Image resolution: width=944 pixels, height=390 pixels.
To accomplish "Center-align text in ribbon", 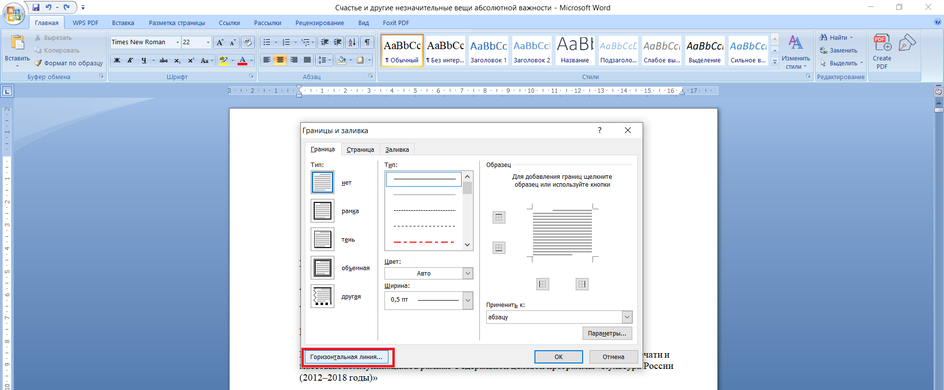I will tap(281, 60).
